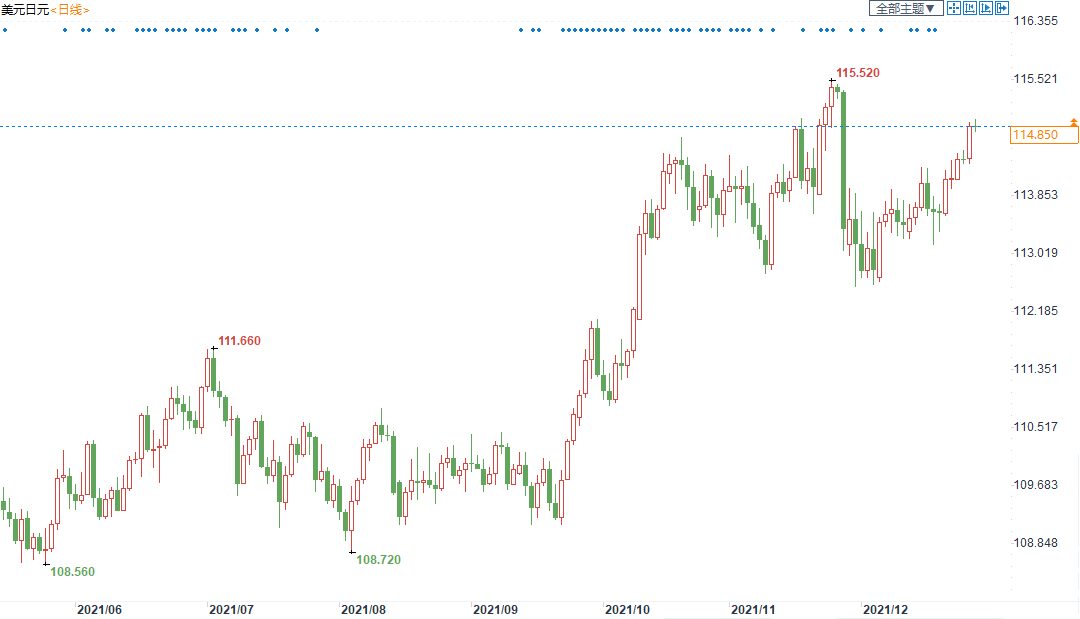Open the 全部主题 dropdown

pos(906,9)
